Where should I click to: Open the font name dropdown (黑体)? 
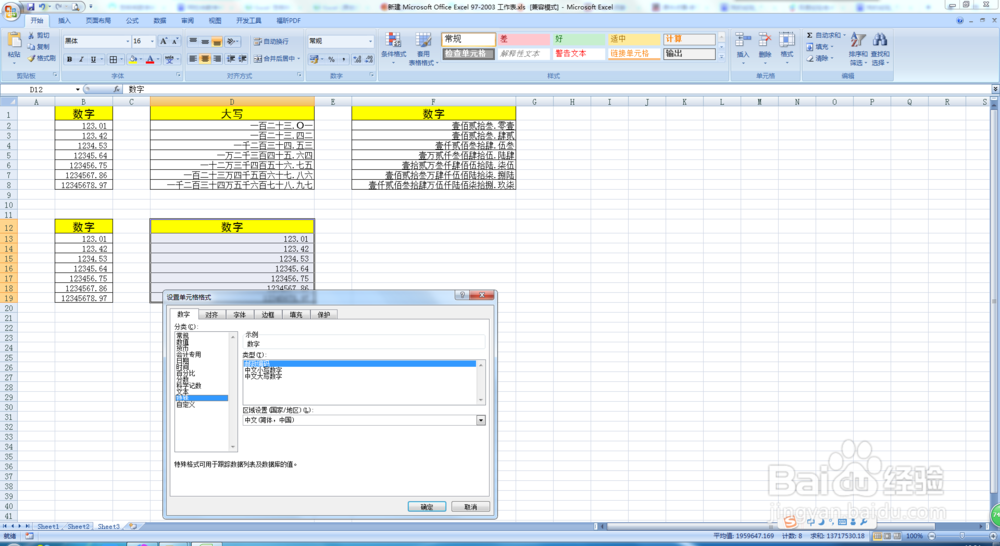point(128,41)
